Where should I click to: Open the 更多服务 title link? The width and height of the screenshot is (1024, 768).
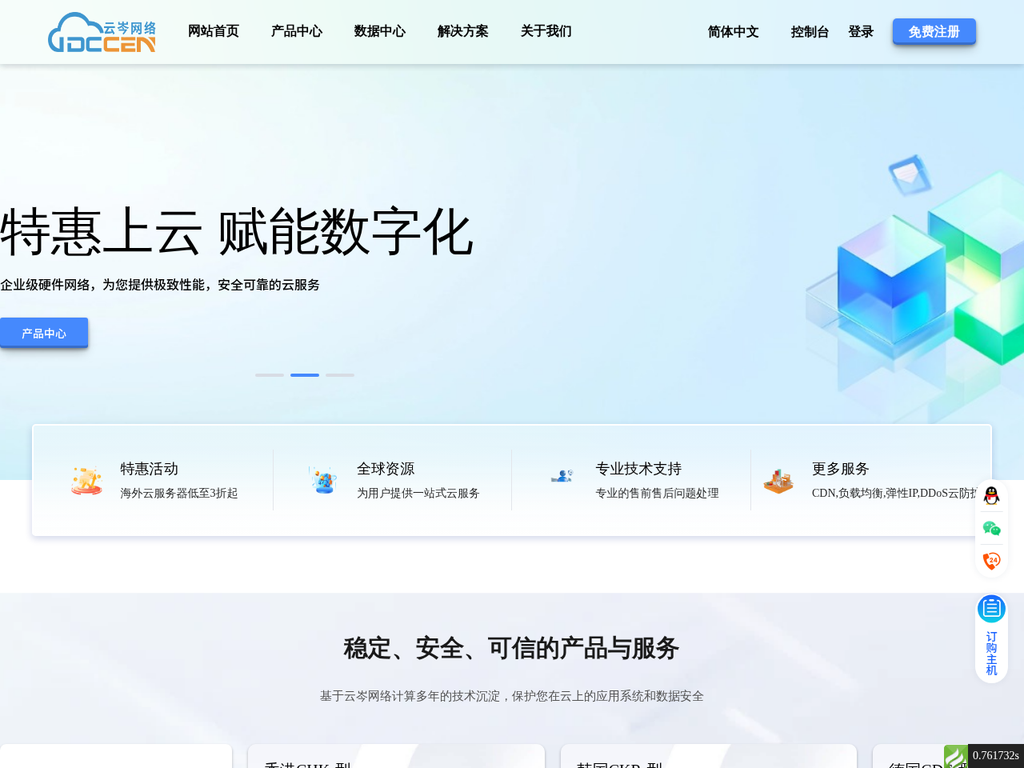pos(840,469)
